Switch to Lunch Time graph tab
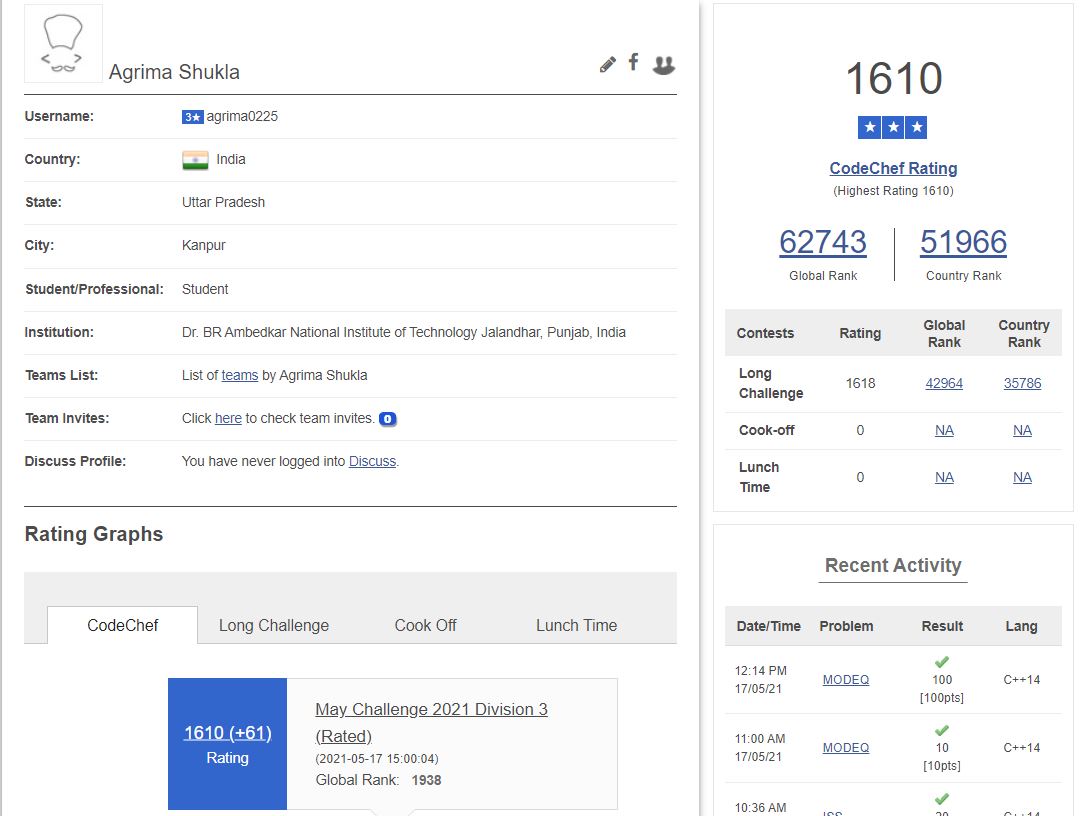This screenshot has height=816, width=1081. point(576,625)
